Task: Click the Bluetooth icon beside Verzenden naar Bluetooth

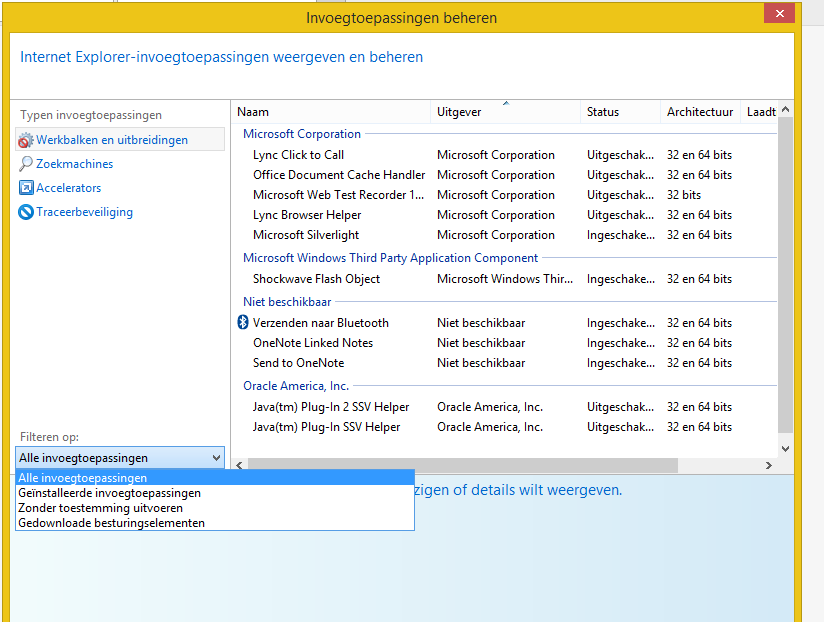Action: pyautogui.click(x=243, y=322)
